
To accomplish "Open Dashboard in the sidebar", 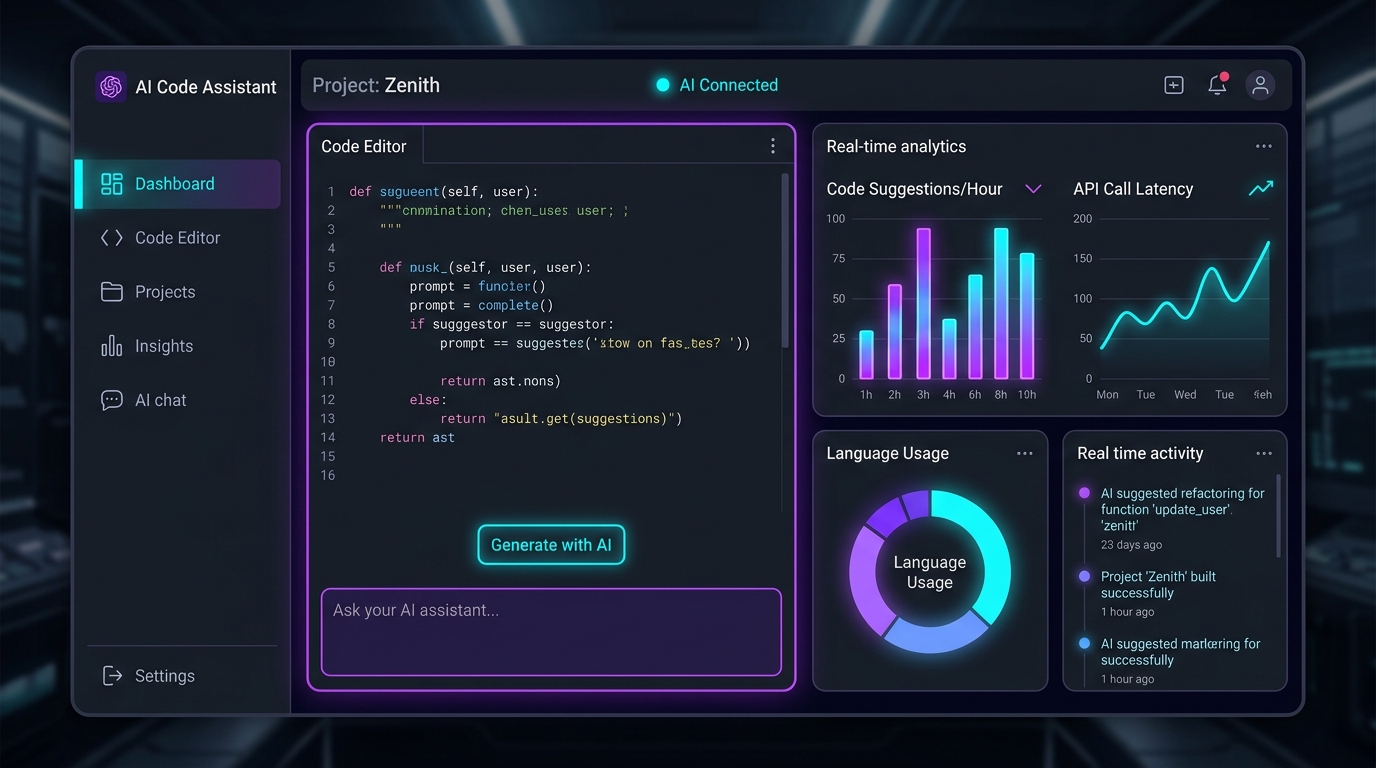I will point(178,184).
